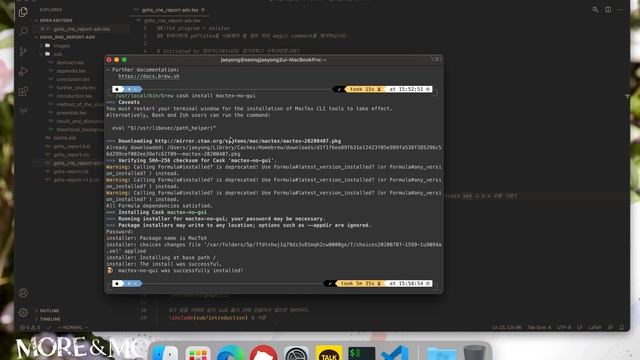The height and width of the screenshot is (360, 640).
Task: Open the radar-style app in Dock
Action: pos(296,353)
